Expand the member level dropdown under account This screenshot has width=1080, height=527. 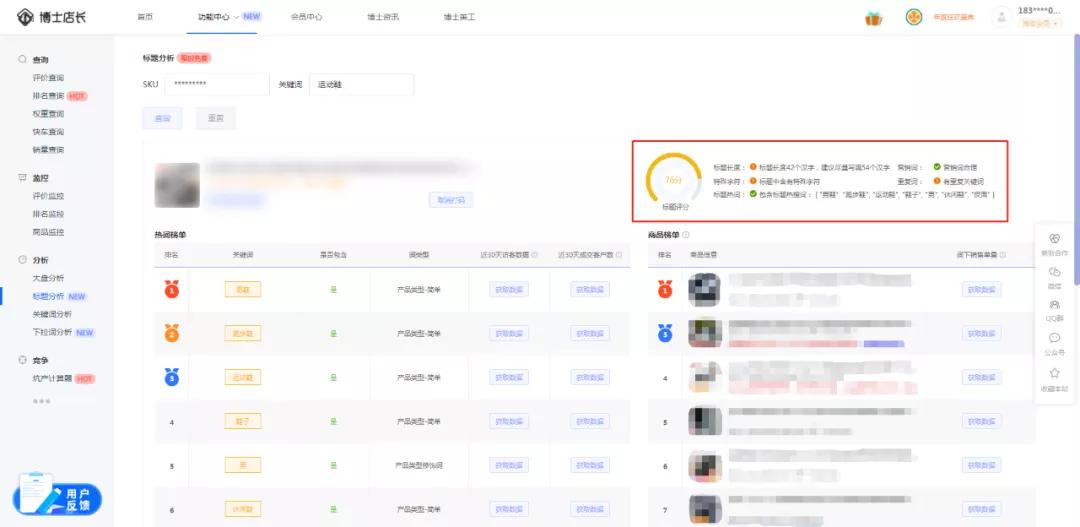point(1040,23)
